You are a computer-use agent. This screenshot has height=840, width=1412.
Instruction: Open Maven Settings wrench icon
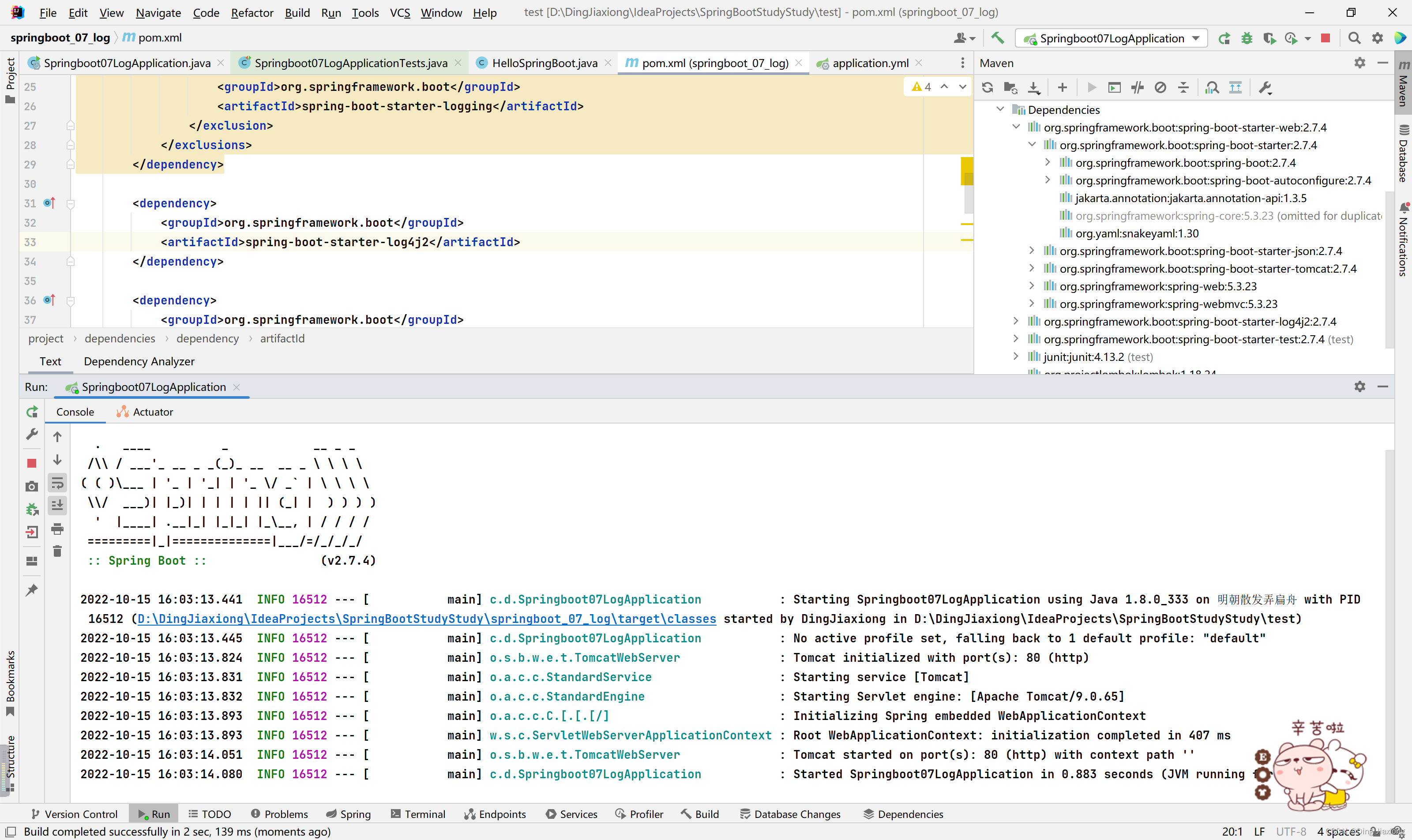pyautogui.click(x=1265, y=88)
